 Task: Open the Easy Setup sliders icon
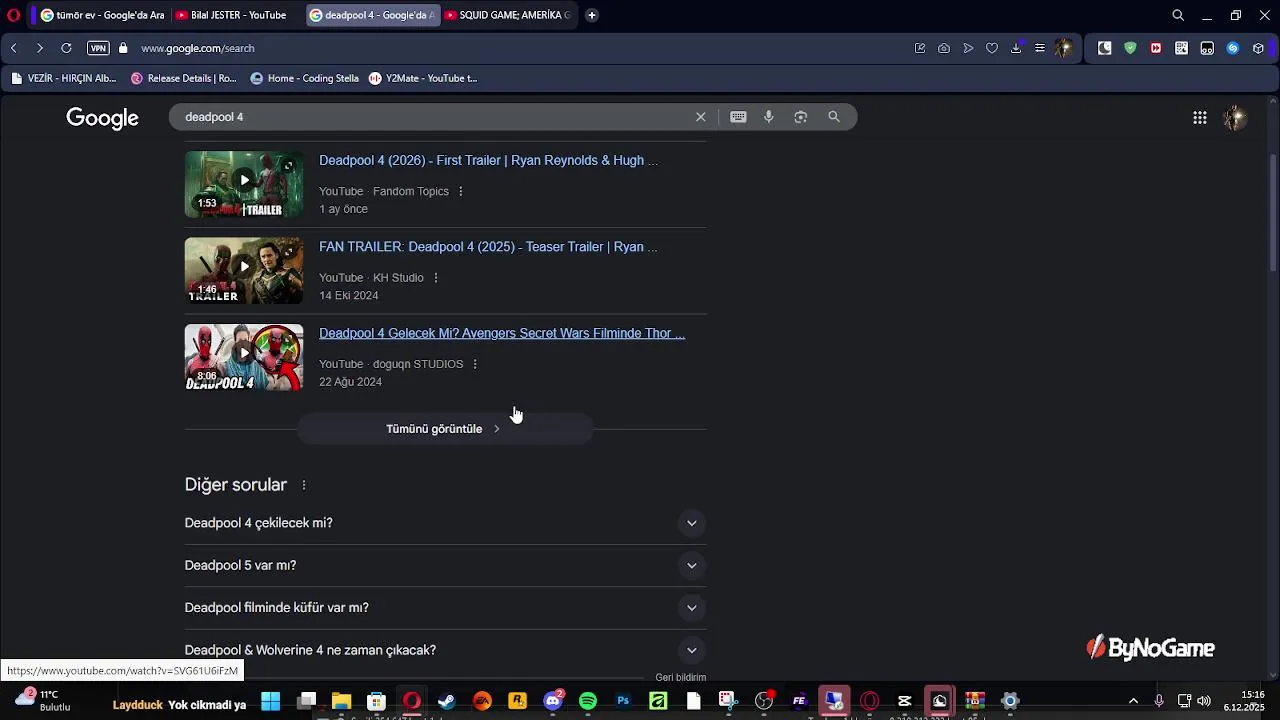click(1040, 48)
